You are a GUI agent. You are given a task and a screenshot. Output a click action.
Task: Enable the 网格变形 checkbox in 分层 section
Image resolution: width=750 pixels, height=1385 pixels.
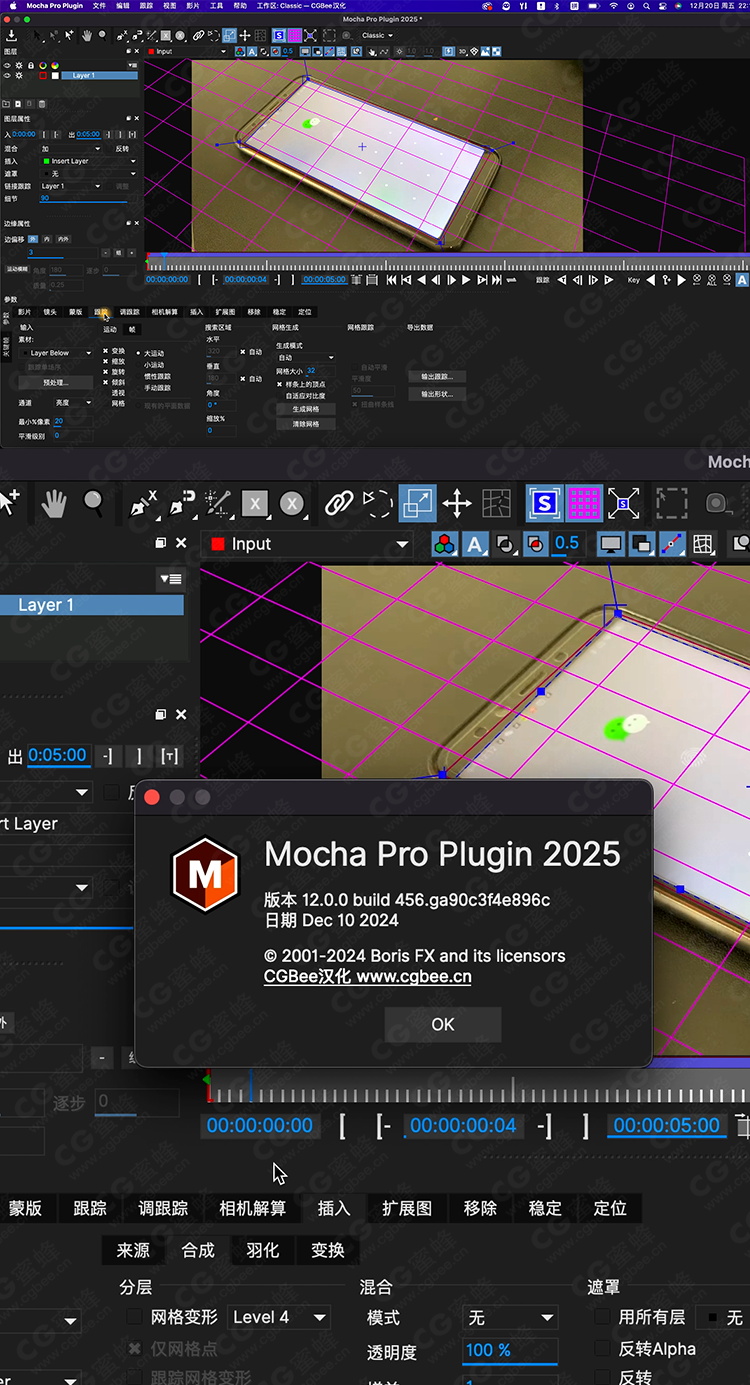tap(134, 1317)
